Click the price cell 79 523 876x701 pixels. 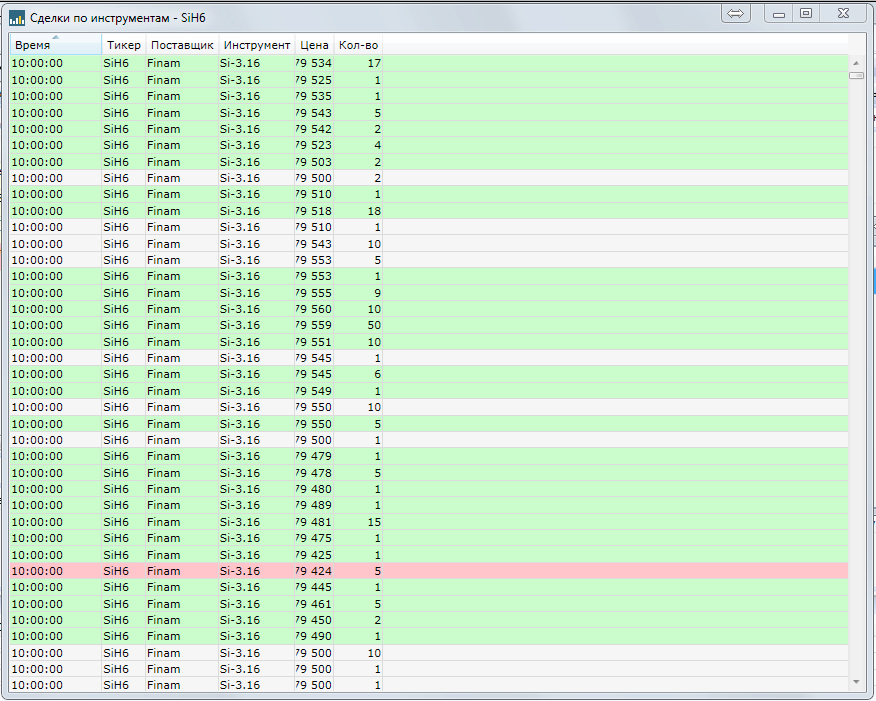click(313, 145)
